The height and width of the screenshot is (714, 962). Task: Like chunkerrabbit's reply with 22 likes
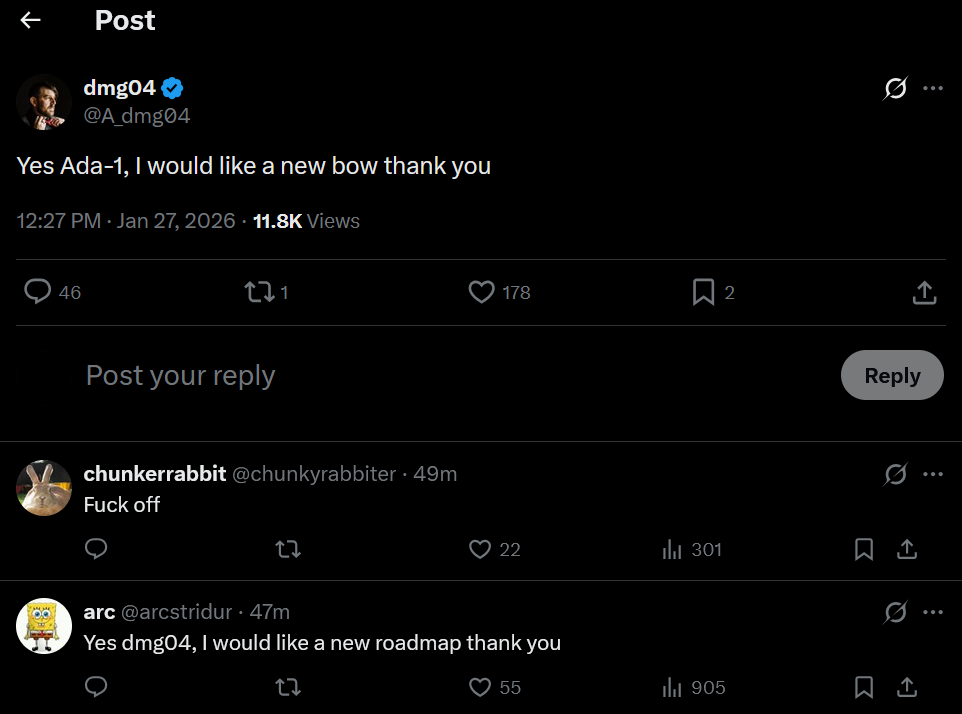click(x=481, y=549)
